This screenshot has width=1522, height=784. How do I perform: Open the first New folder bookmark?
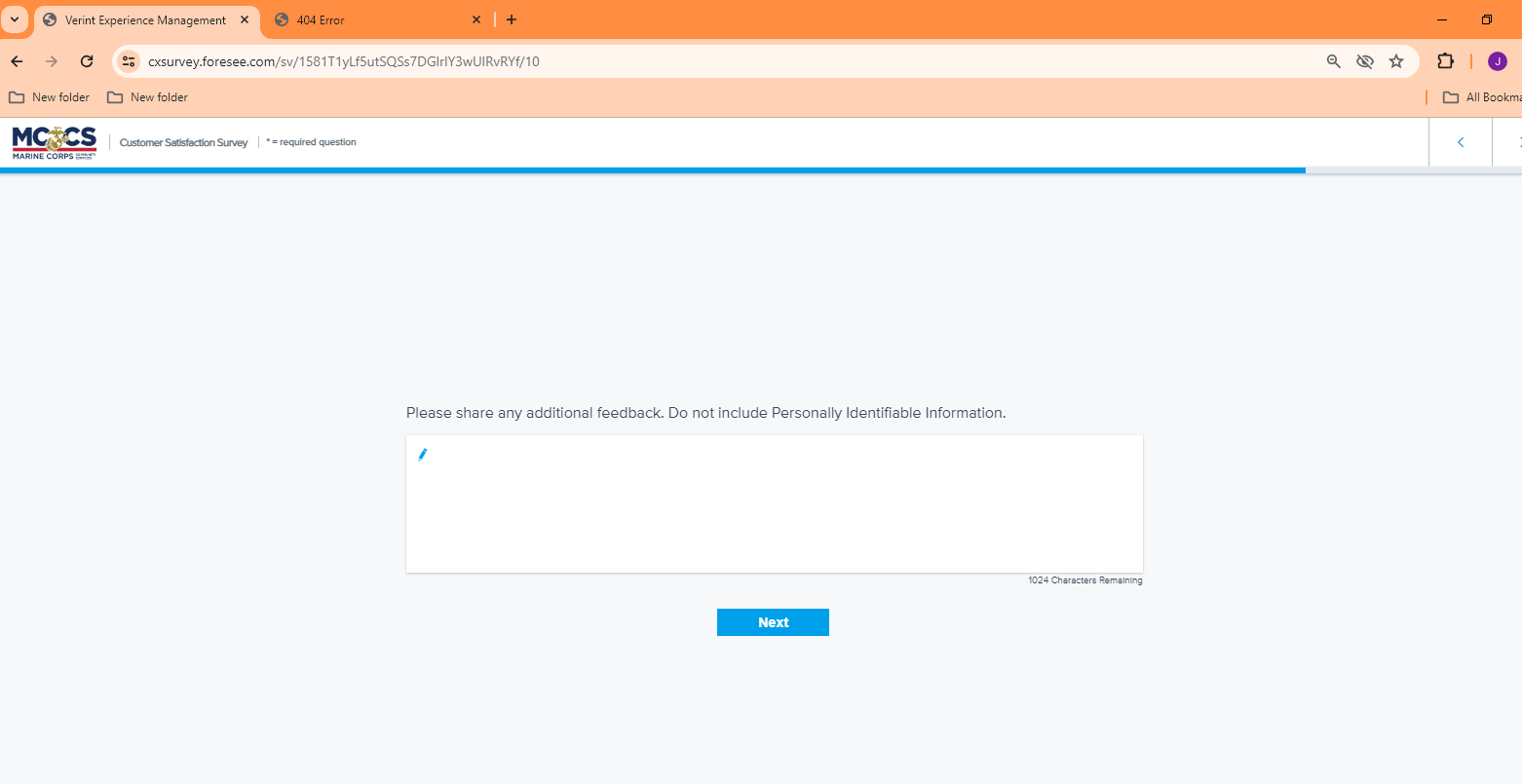(x=50, y=97)
